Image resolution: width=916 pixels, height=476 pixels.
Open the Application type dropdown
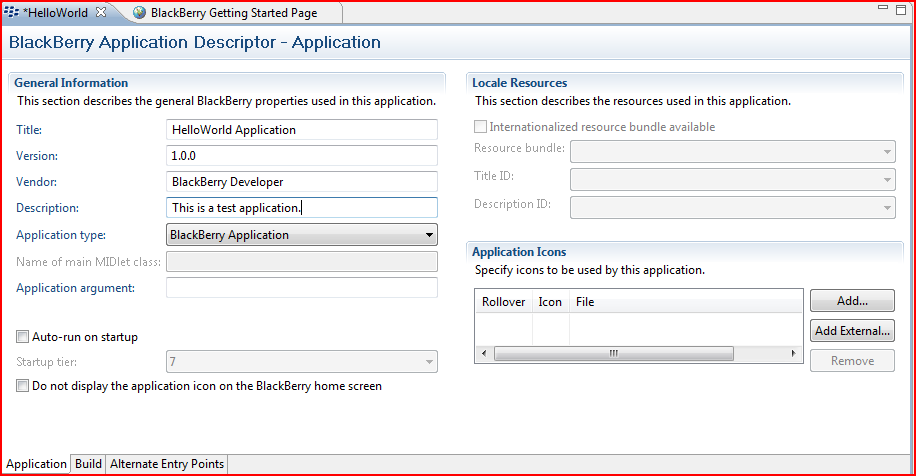[x=301, y=235]
